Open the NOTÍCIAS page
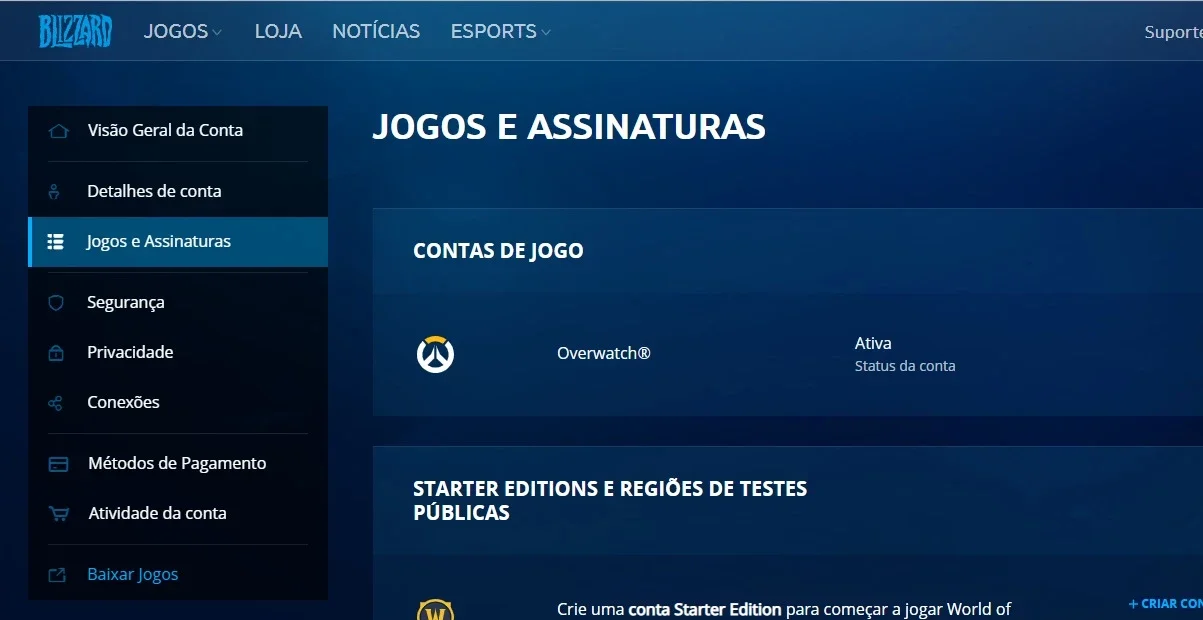 pyautogui.click(x=376, y=31)
